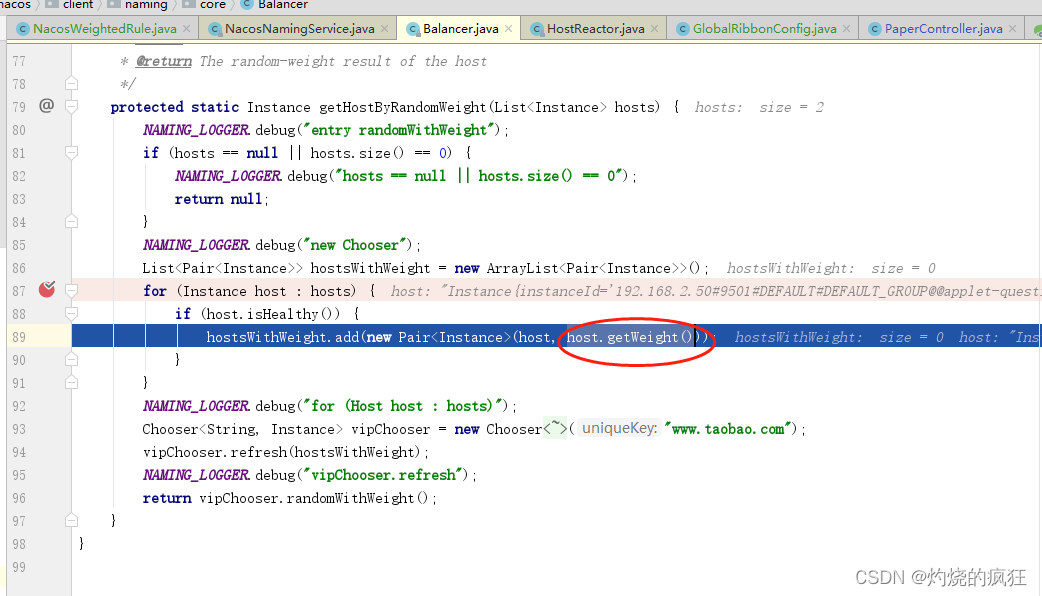Close the HostReactor.java tab
Image resolution: width=1042 pixels, height=596 pixels.
(x=655, y=29)
